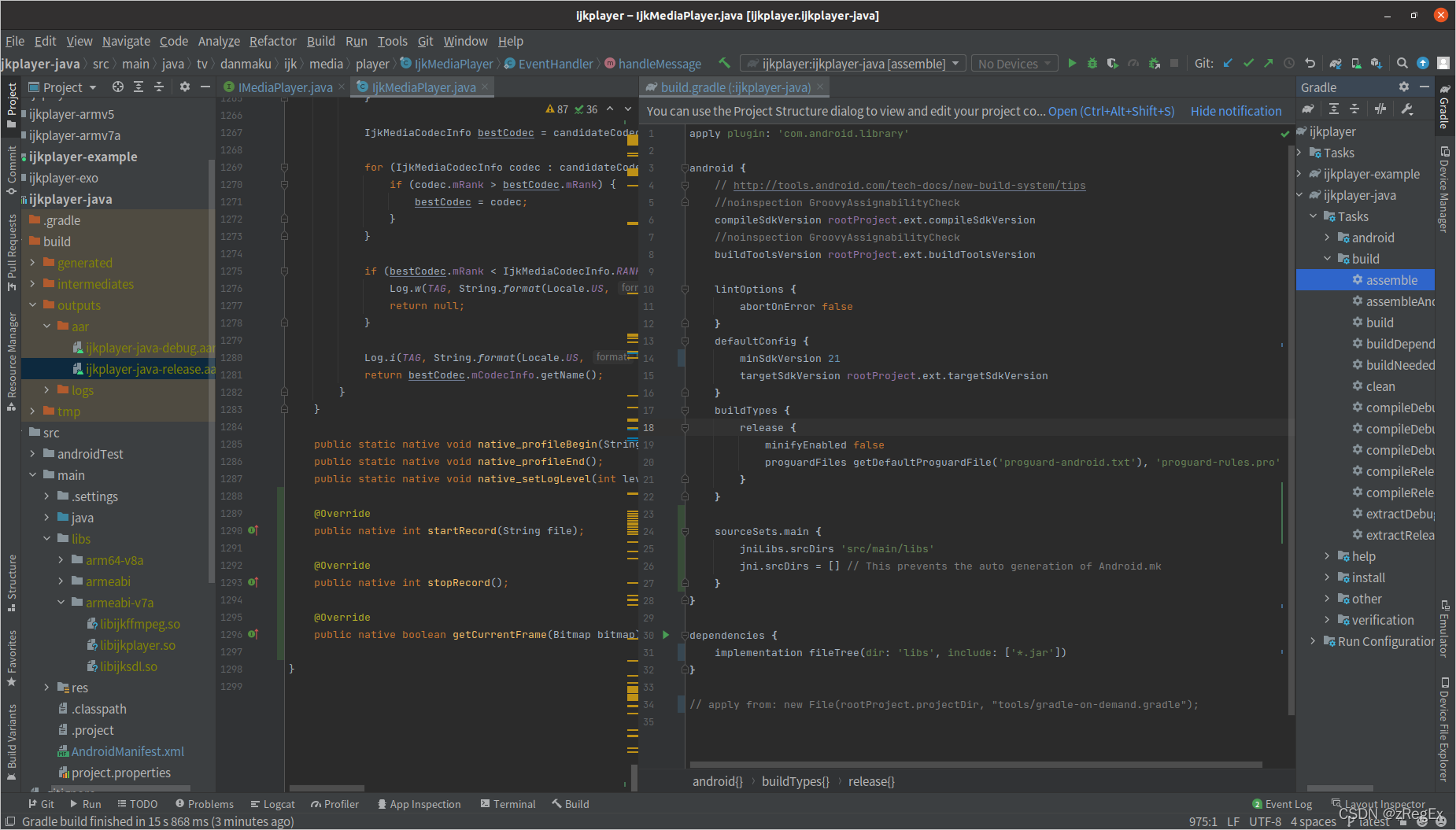Switch to IMediaPlayer.java tab
The height and width of the screenshot is (830, 1456).
coord(285,87)
